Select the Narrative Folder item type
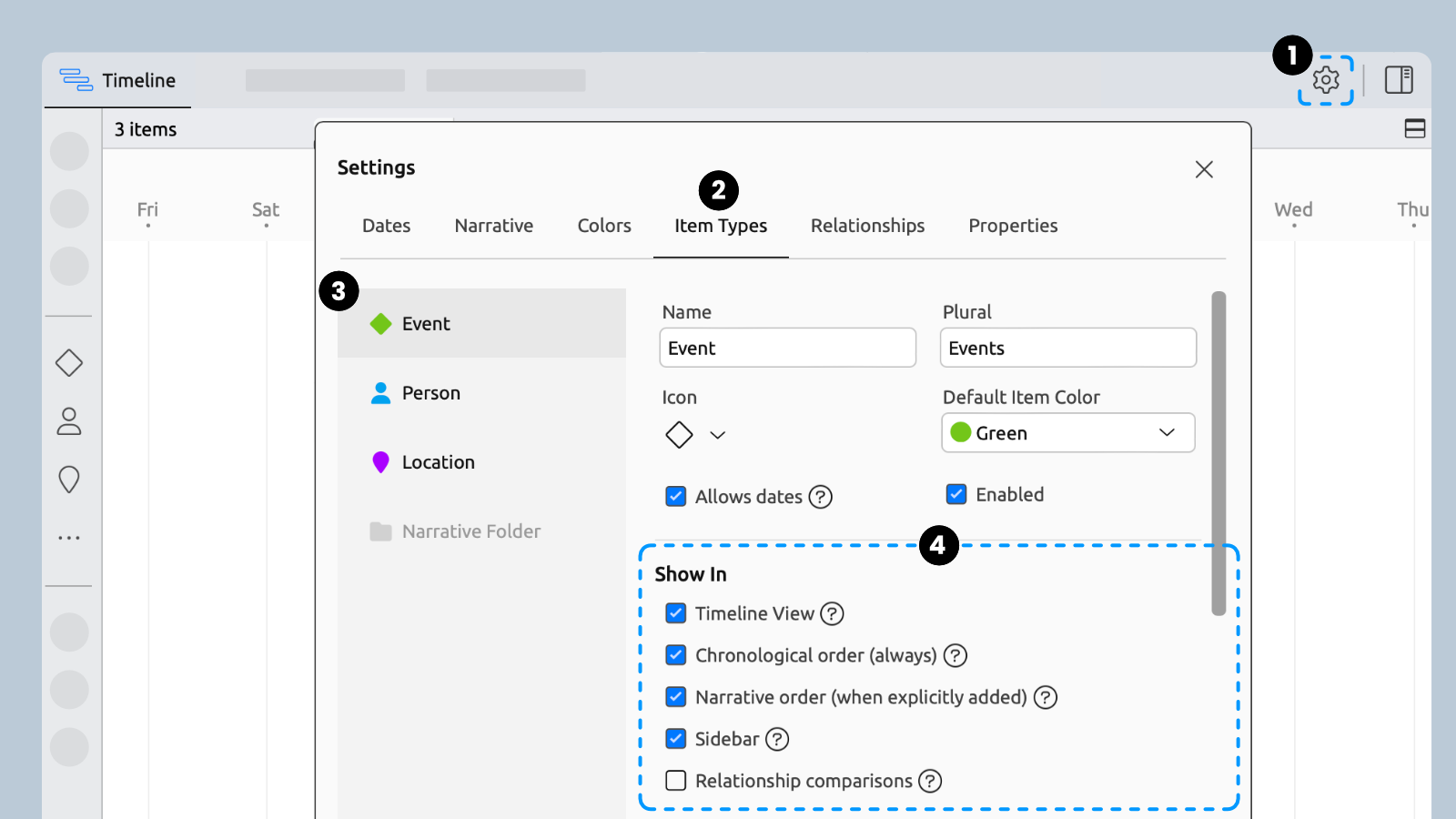The height and width of the screenshot is (819, 1456). (x=481, y=531)
